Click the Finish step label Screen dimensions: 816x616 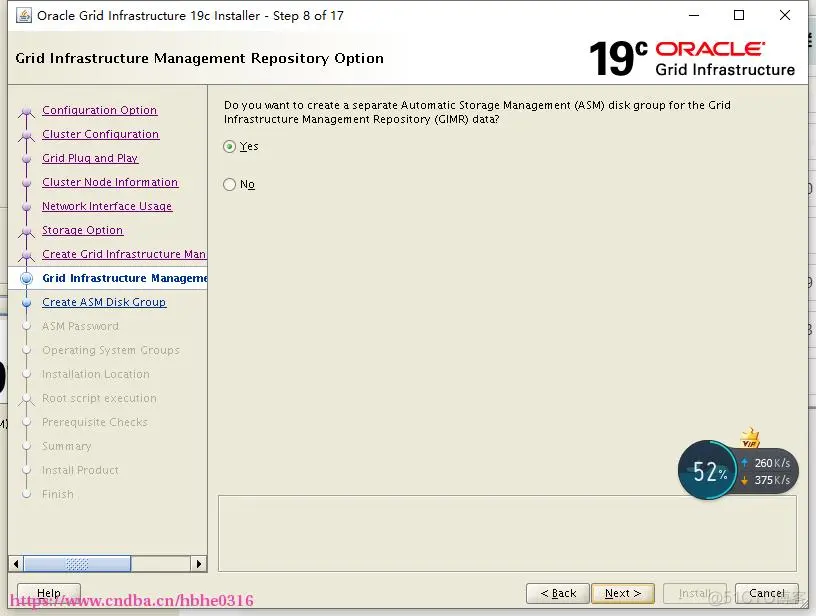pos(58,494)
